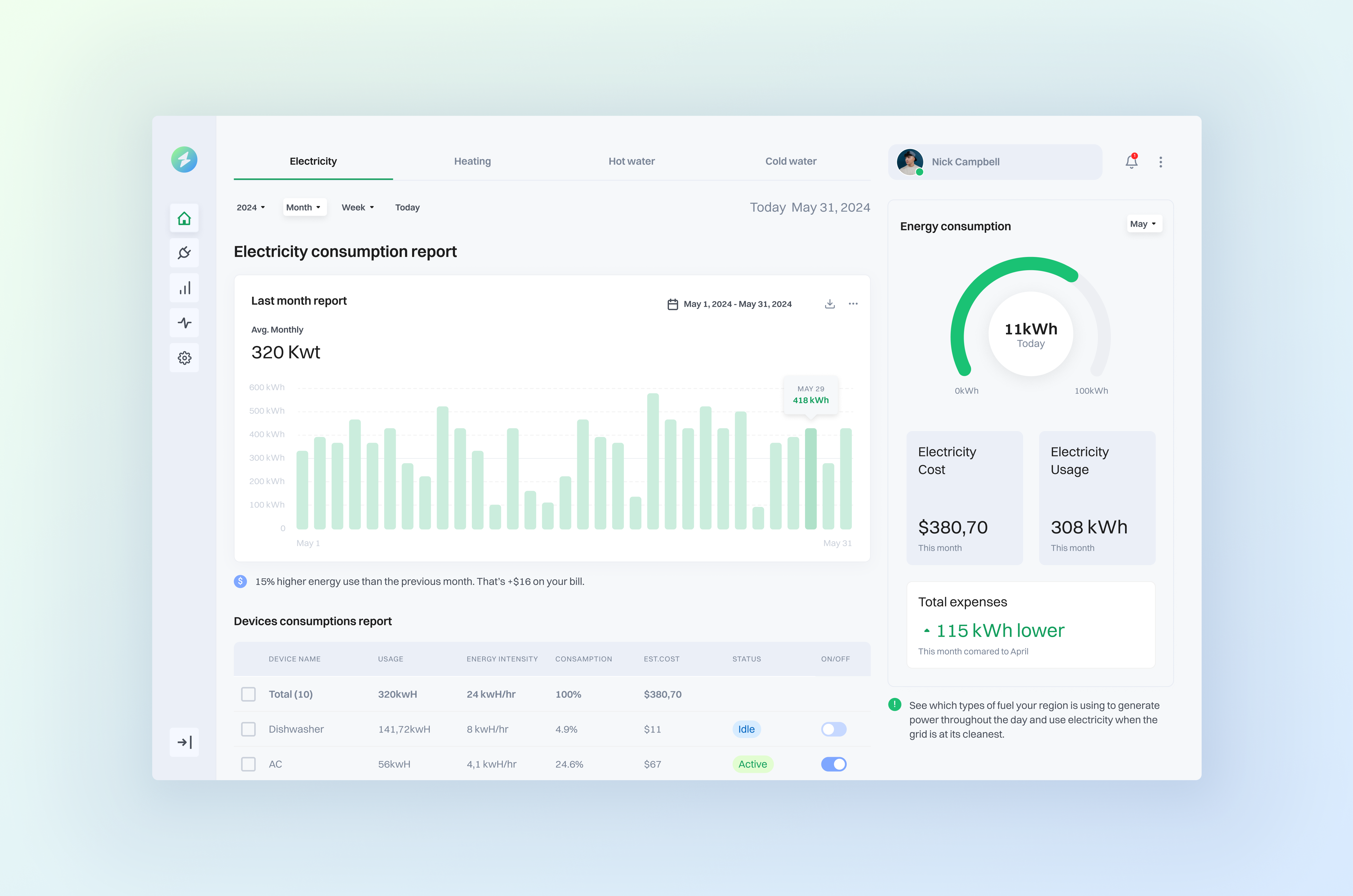Click the activity monitor sidebar icon
1353x896 pixels.
[184, 322]
